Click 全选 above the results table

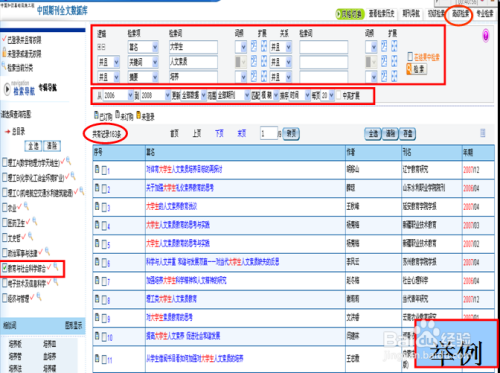click(x=373, y=134)
